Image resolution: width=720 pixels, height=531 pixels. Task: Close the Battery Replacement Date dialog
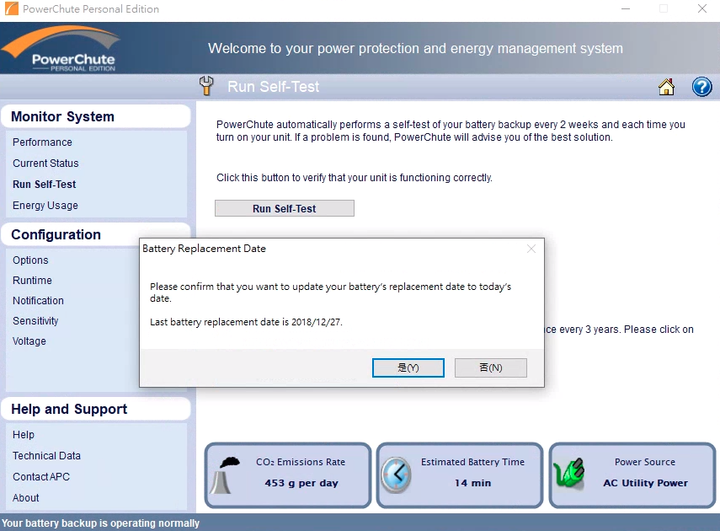[x=531, y=249]
